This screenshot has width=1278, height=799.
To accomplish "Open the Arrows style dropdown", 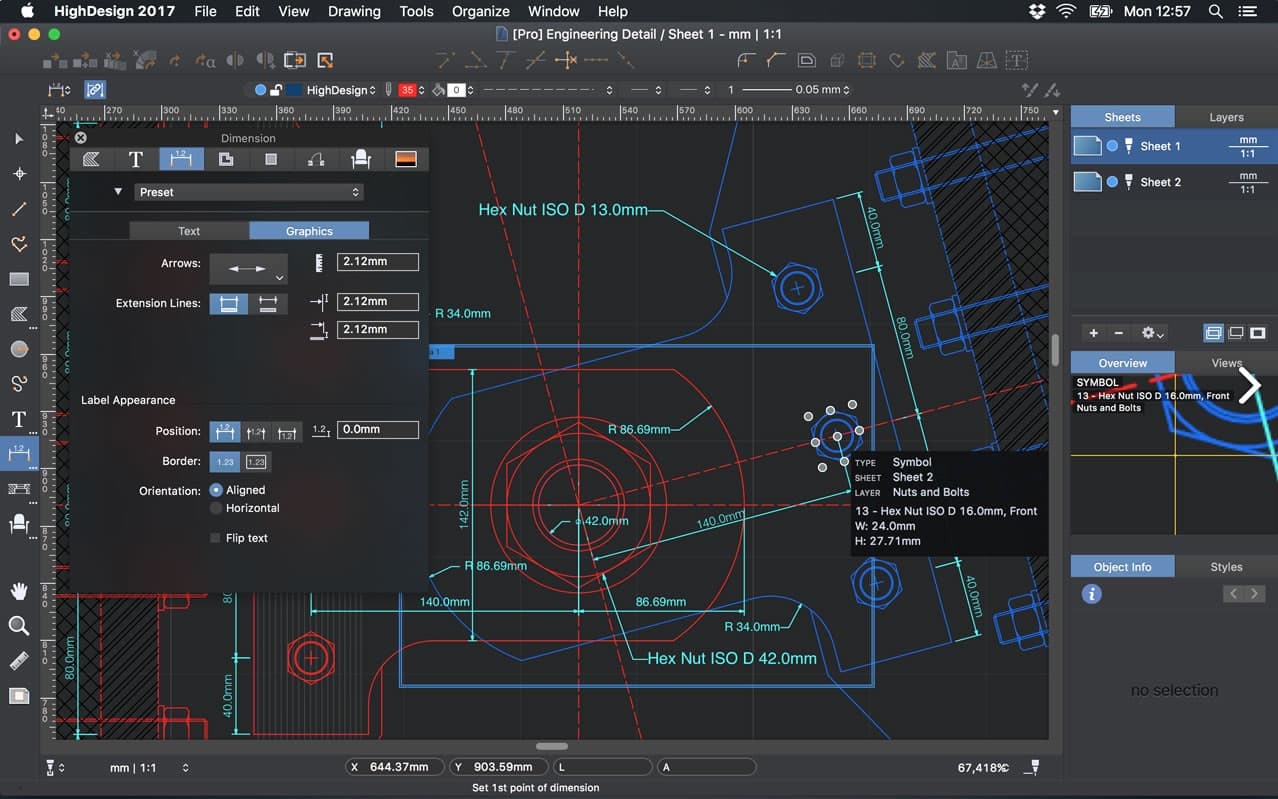I will (248, 268).
